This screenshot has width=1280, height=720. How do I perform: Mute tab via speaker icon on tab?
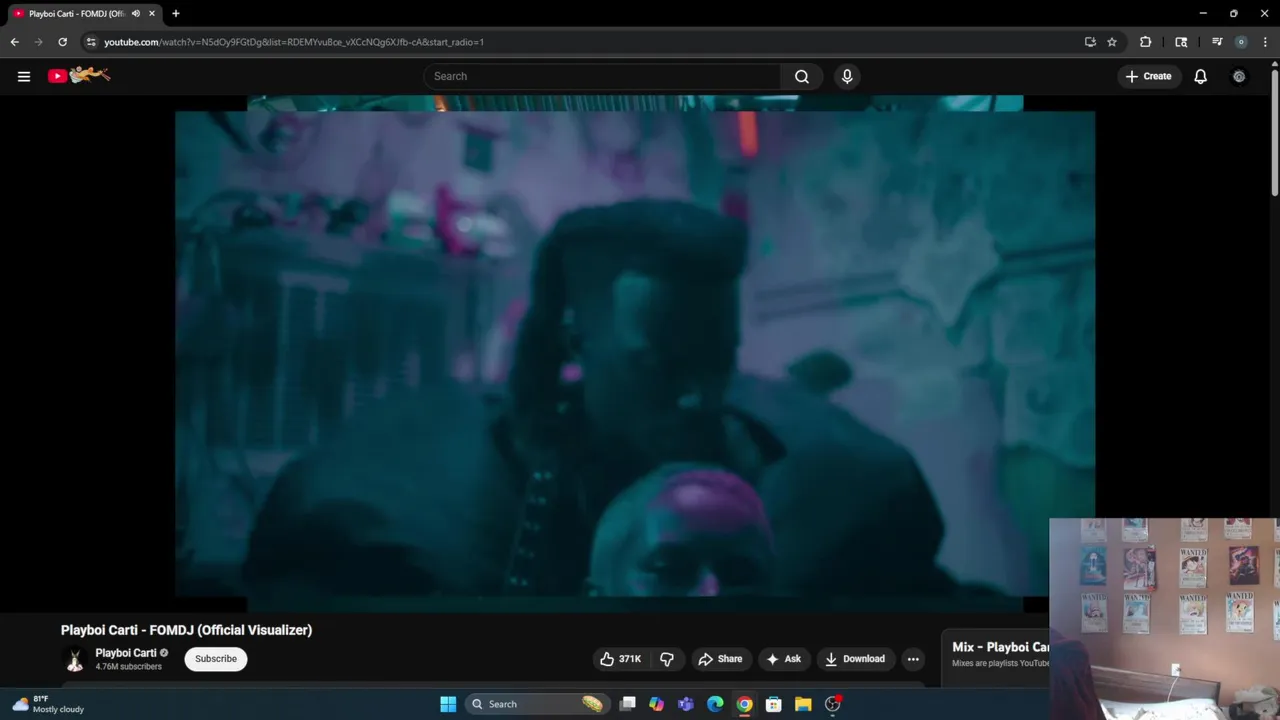click(136, 14)
